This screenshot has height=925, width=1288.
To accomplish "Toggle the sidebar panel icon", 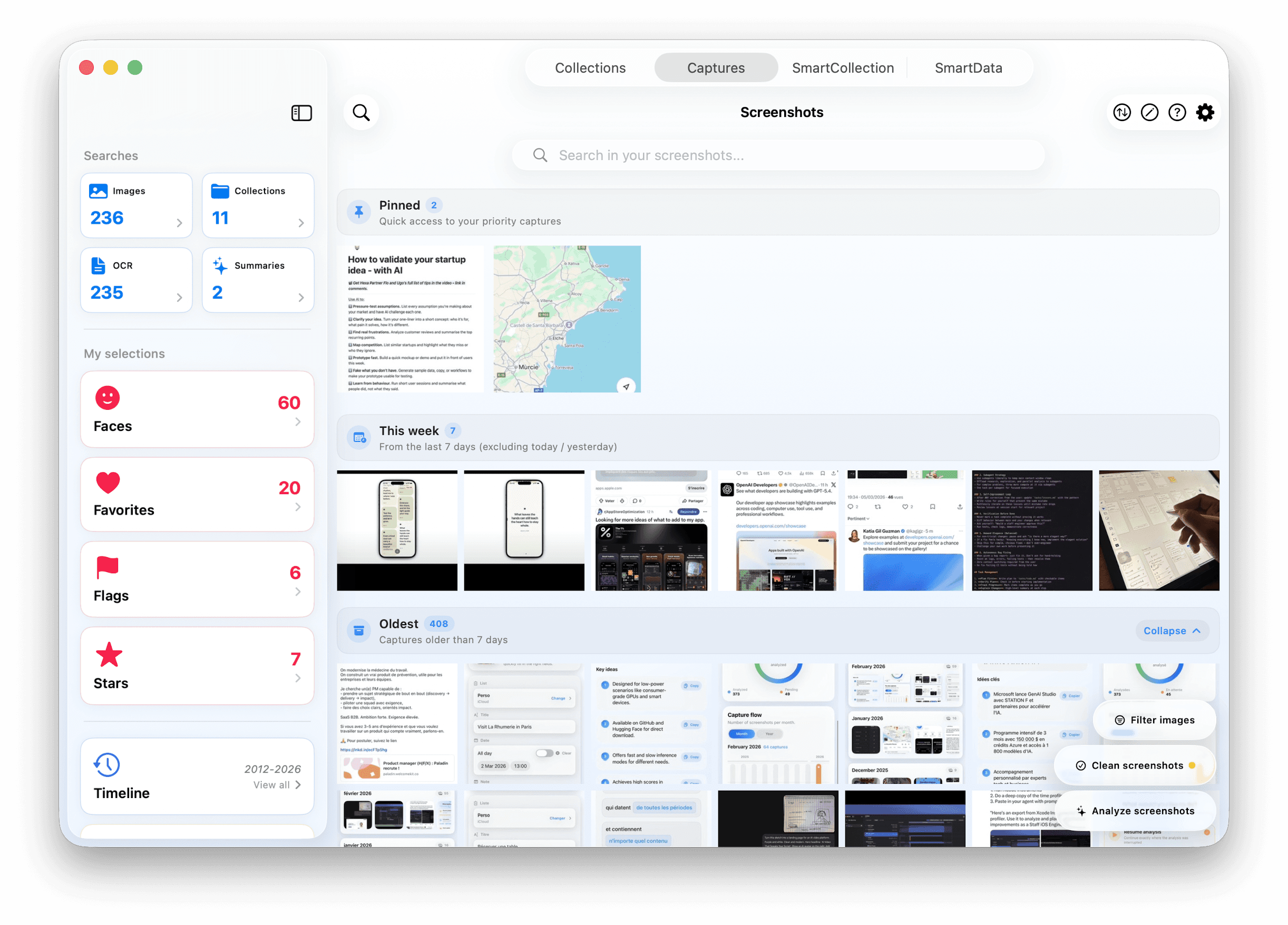I will pyautogui.click(x=301, y=113).
